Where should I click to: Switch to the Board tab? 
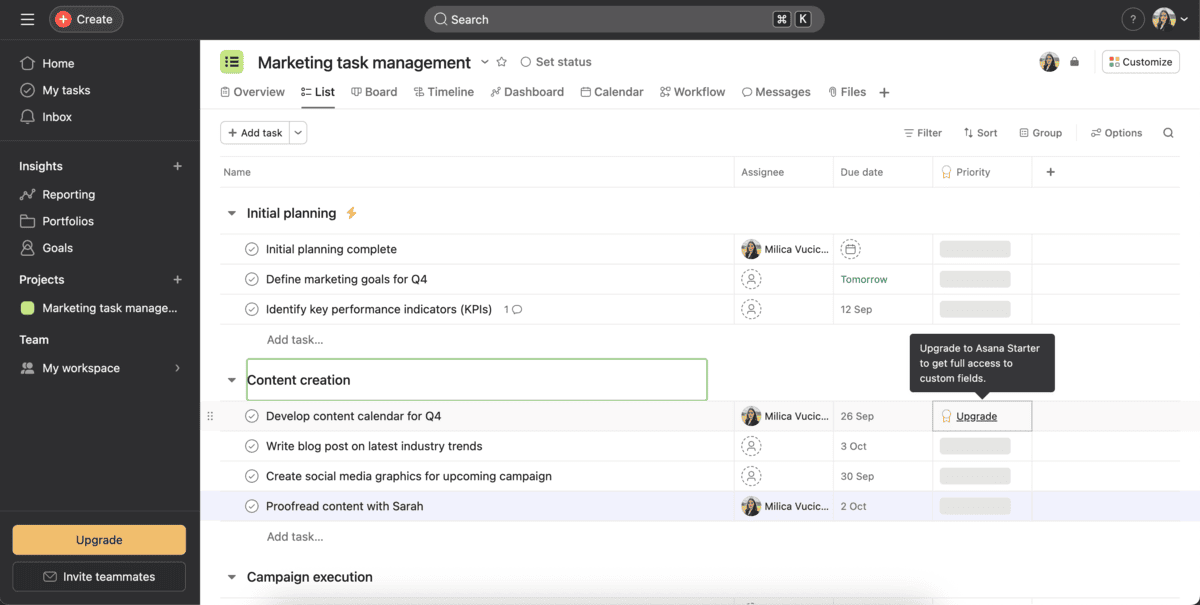coord(373,92)
